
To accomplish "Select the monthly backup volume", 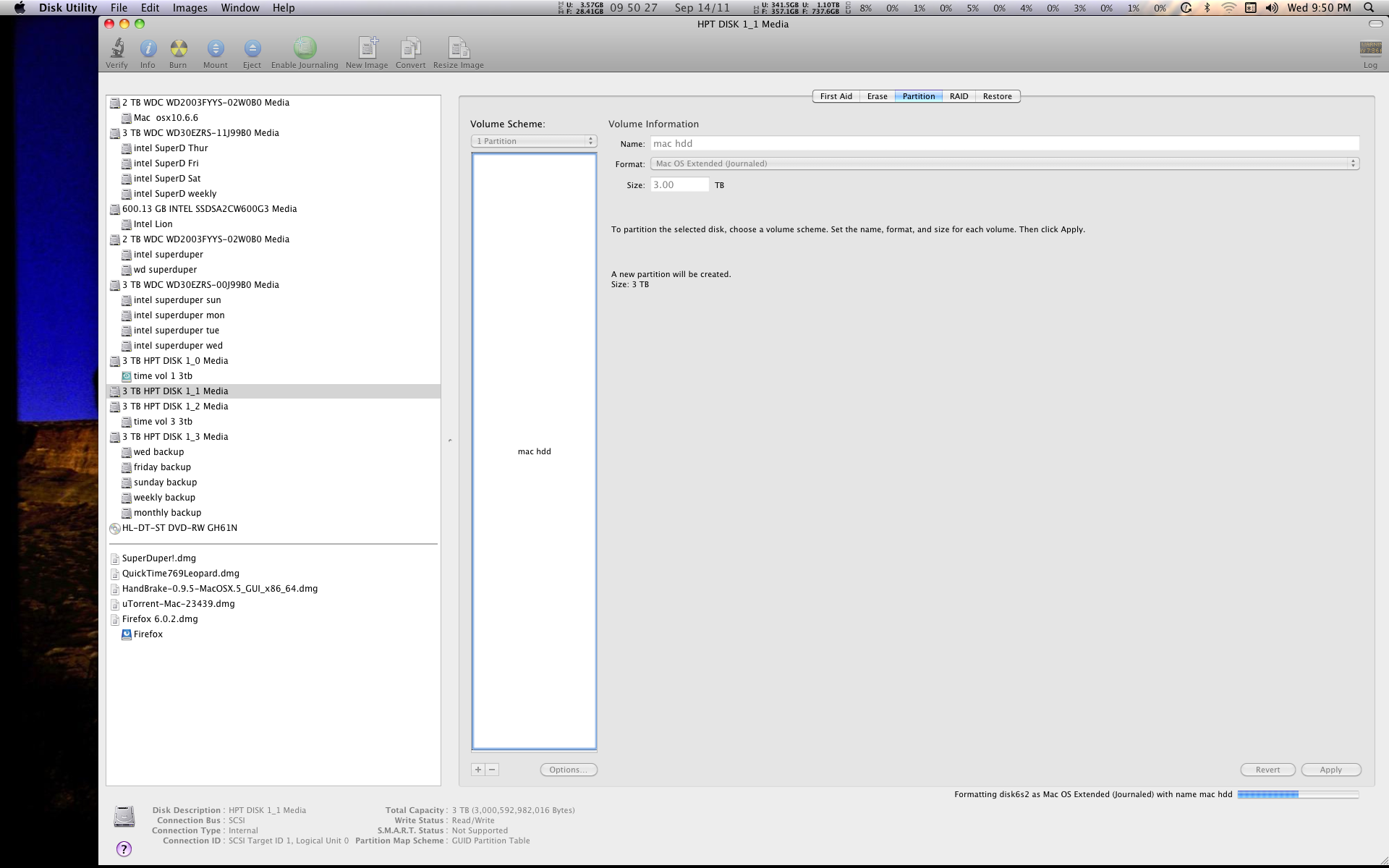I will (x=167, y=513).
